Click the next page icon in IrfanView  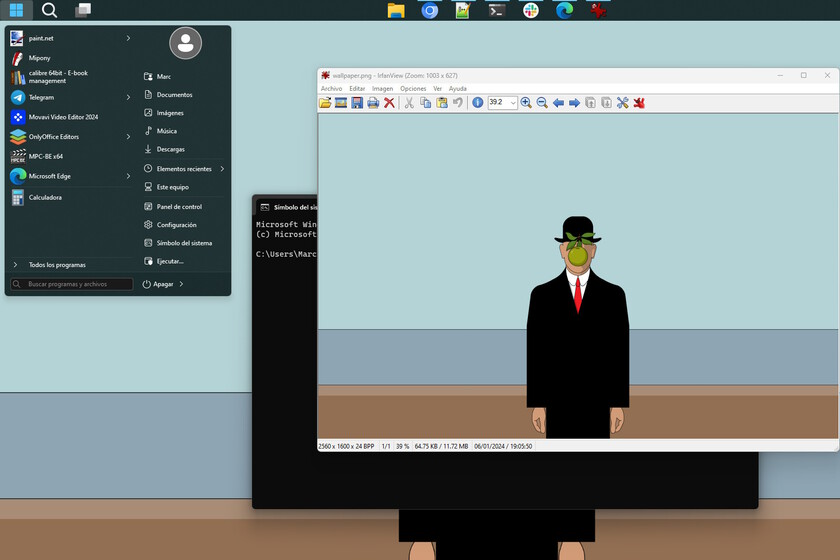click(606, 103)
